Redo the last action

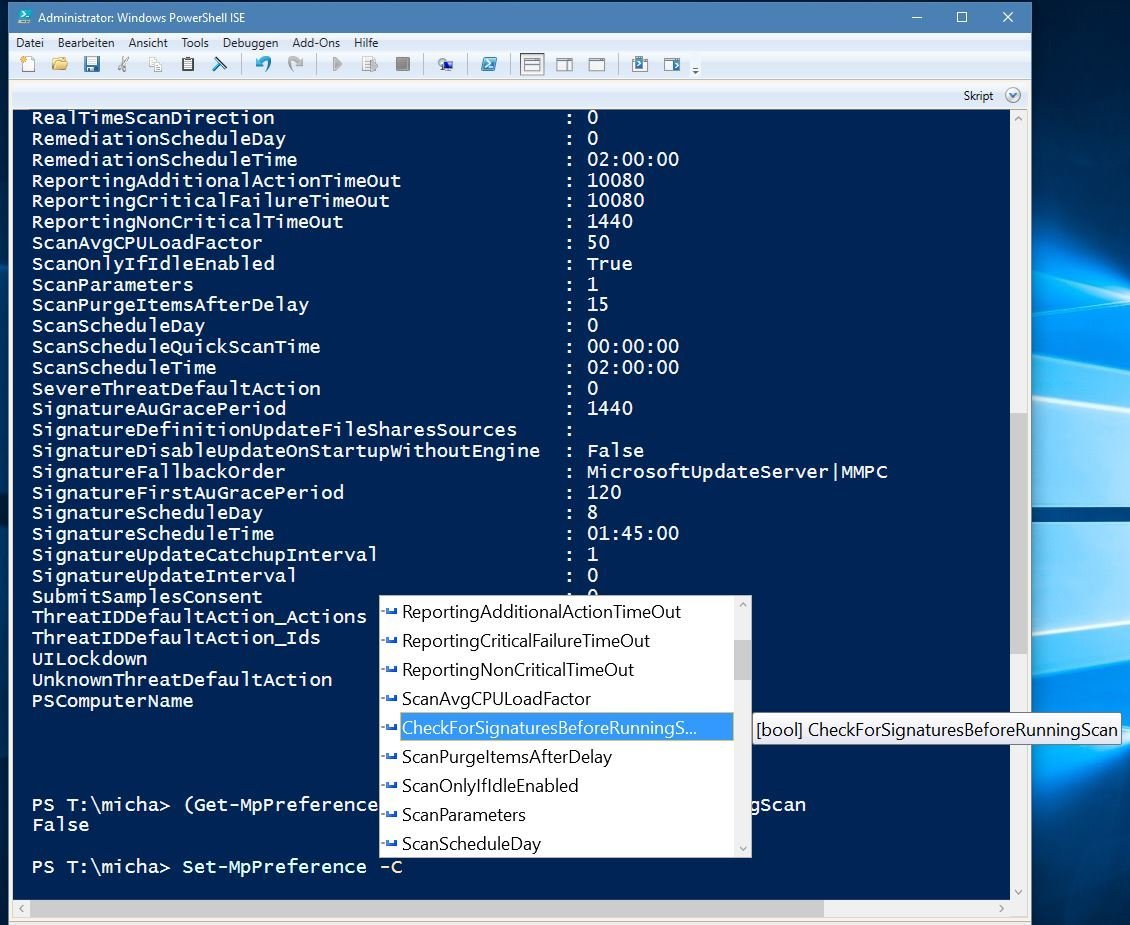coord(294,64)
